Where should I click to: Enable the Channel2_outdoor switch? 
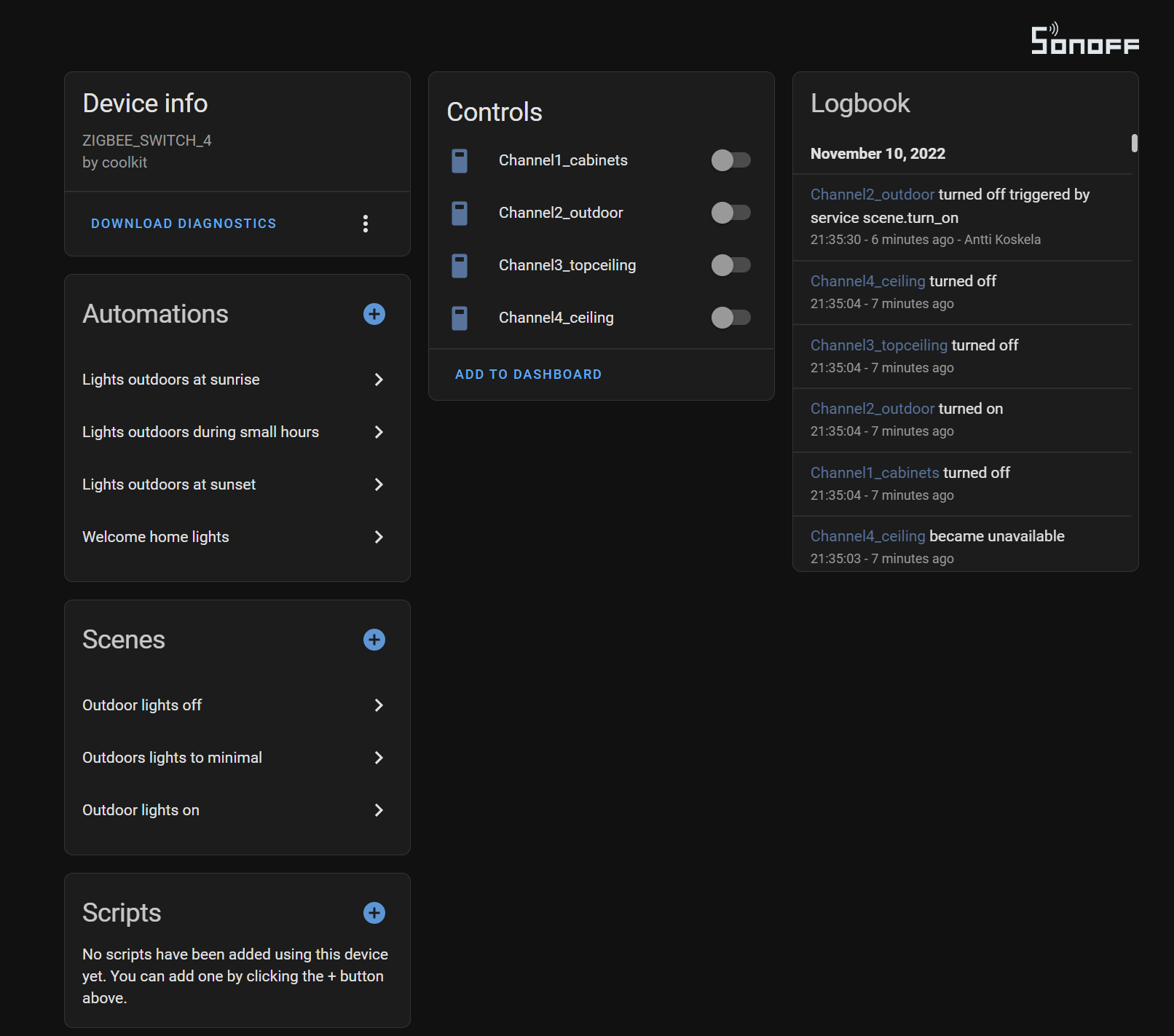(x=731, y=213)
